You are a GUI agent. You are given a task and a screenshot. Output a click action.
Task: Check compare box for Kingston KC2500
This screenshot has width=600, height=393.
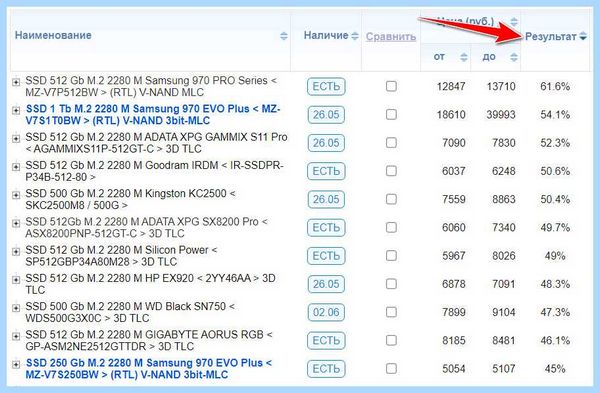(x=391, y=199)
